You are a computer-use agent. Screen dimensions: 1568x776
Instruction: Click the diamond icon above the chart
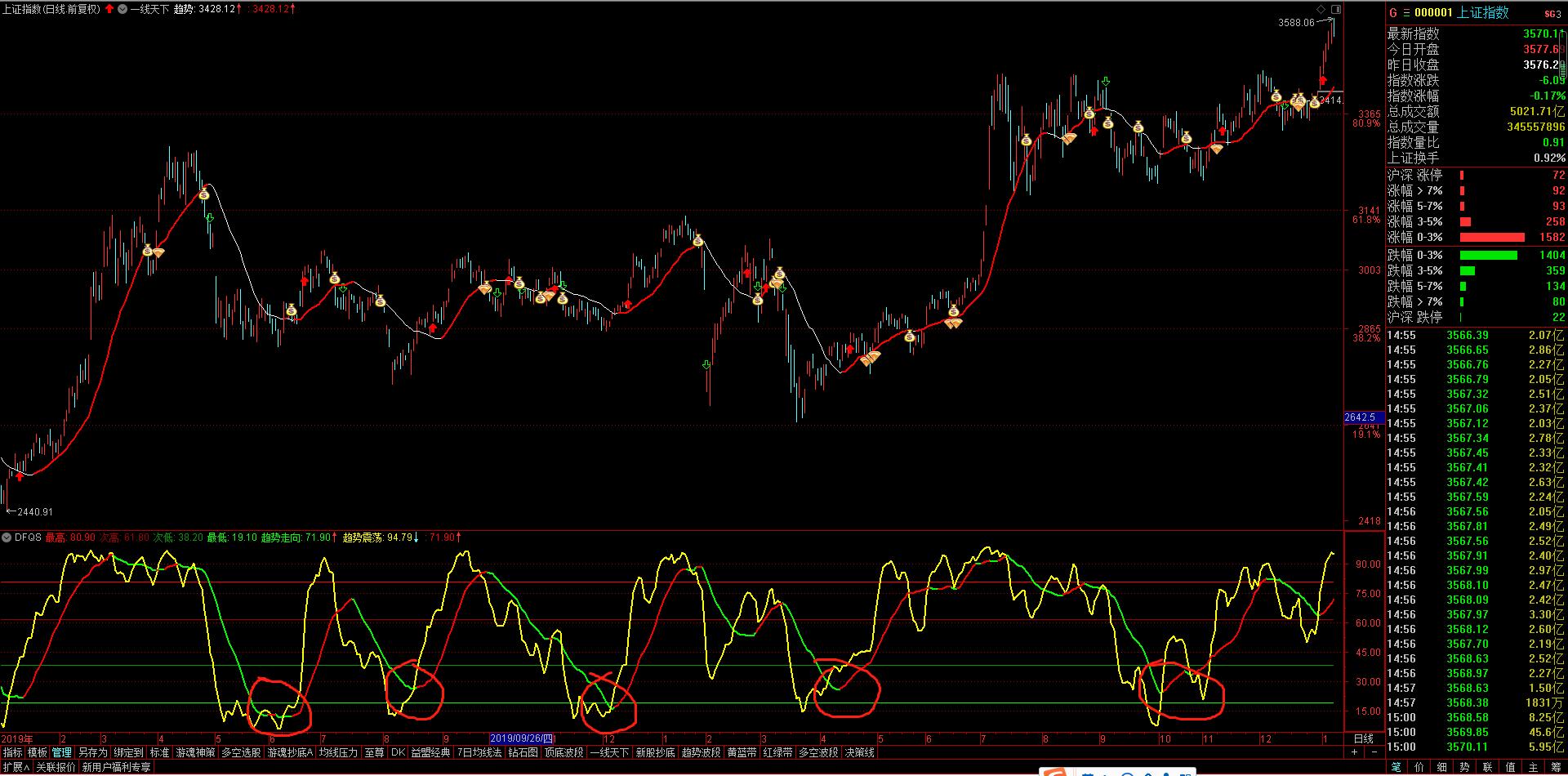tap(1322, 9)
